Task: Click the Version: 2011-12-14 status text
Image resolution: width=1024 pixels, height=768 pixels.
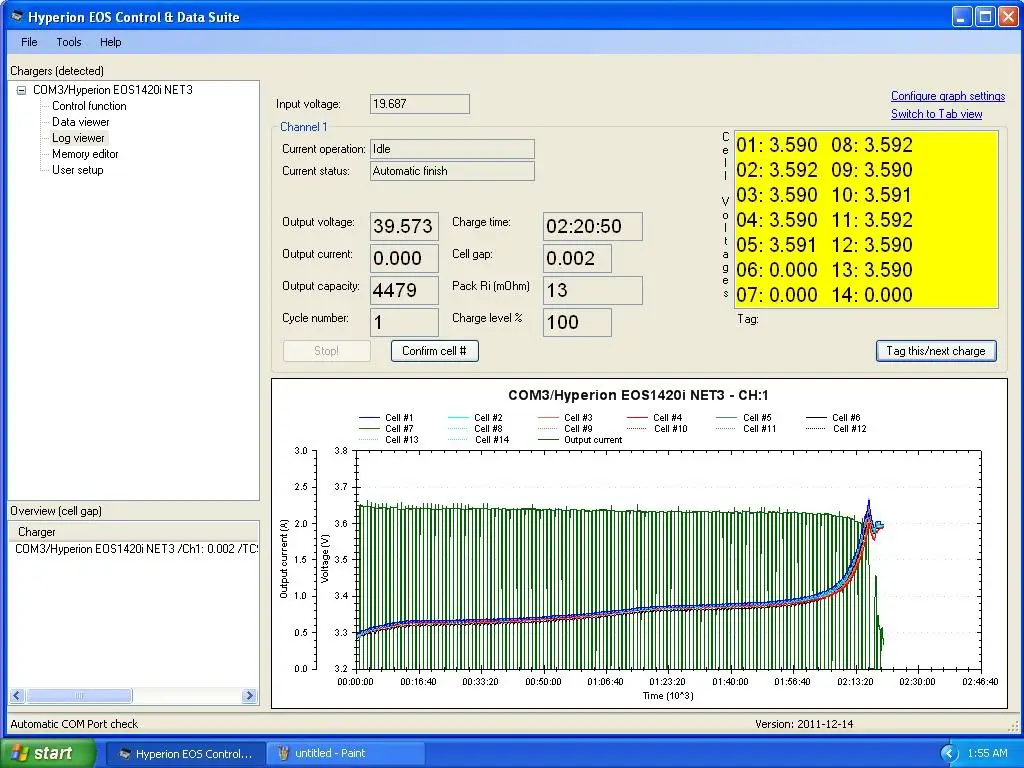Action: 804,724
